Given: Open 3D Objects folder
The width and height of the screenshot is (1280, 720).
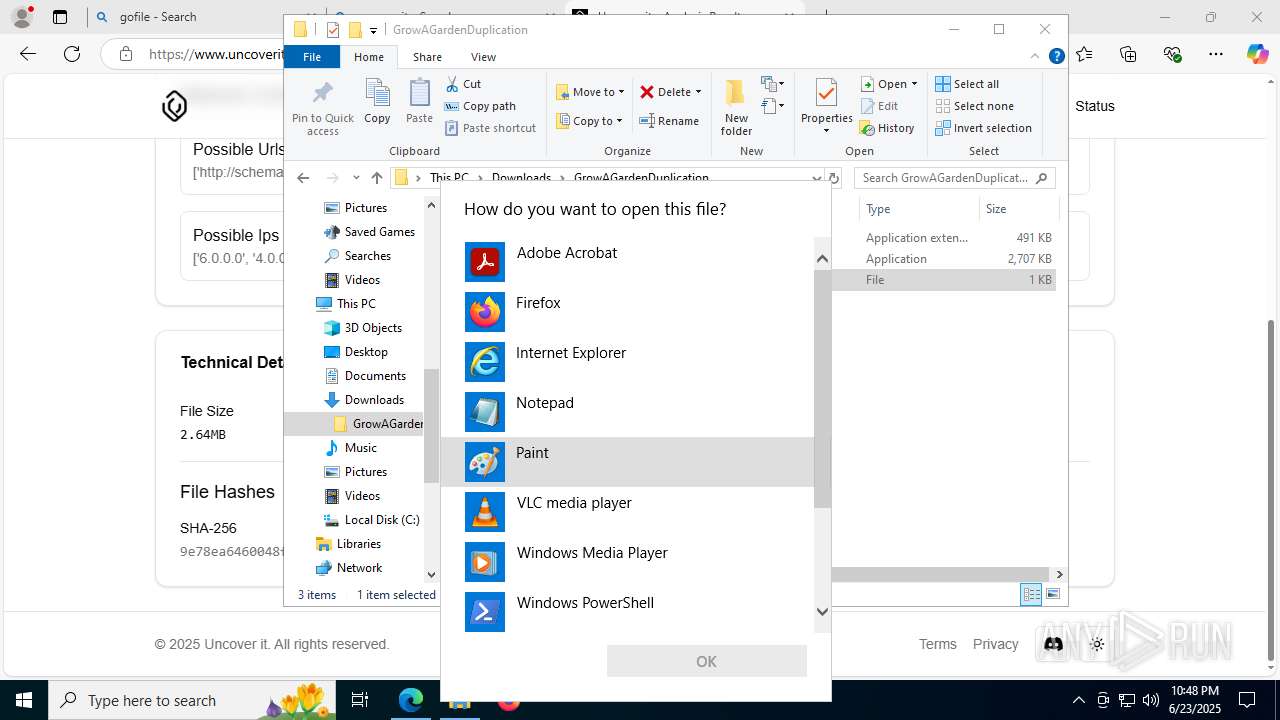Looking at the screenshot, I should point(363,327).
